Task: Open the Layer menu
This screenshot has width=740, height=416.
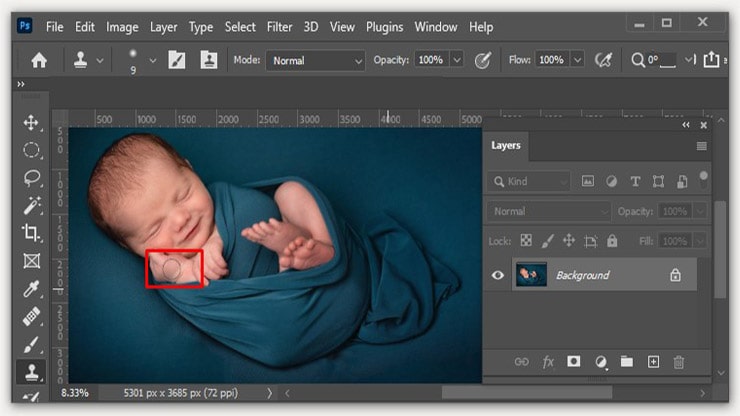Action: click(x=163, y=27)
